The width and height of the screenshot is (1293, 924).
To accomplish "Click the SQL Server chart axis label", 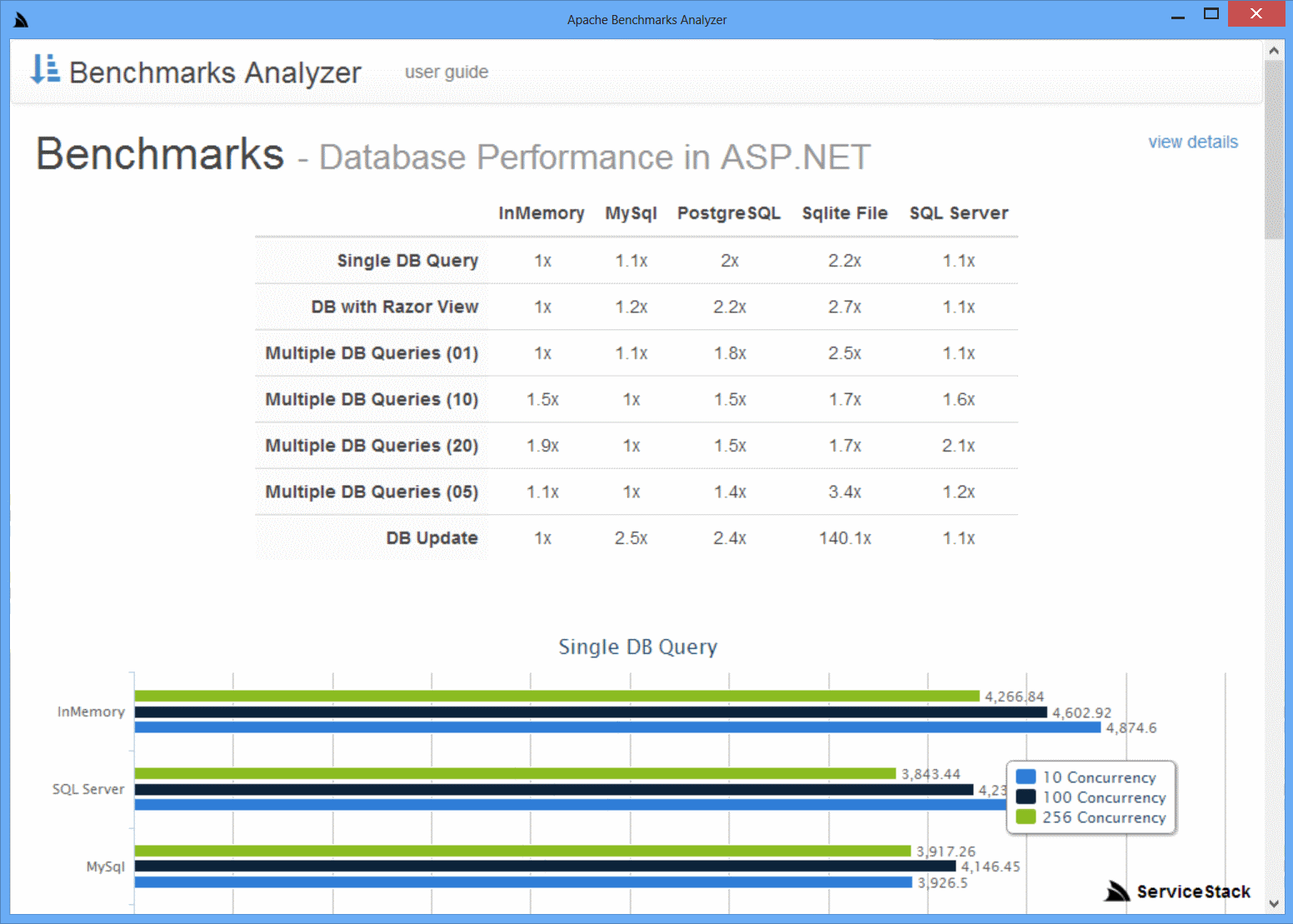I will click(x=88, y=789).
